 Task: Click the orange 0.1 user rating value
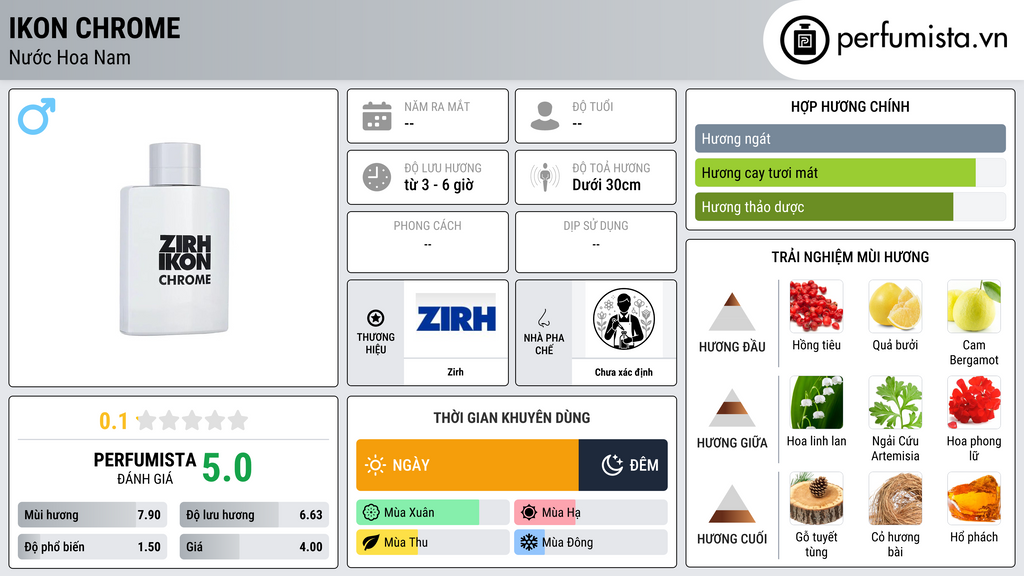pos(114,421)
